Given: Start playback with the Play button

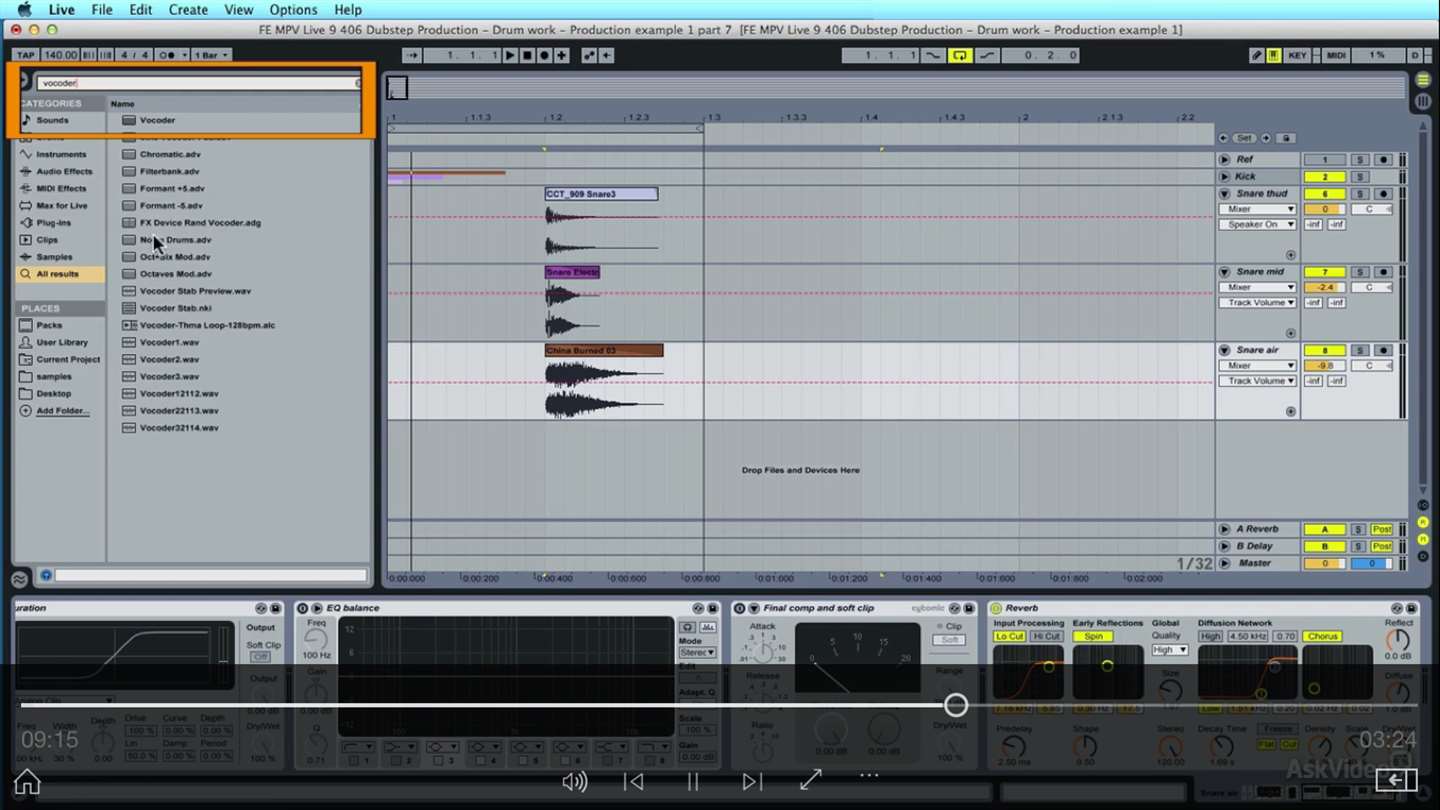Looking at the screenshot, I should coord(510,55).
